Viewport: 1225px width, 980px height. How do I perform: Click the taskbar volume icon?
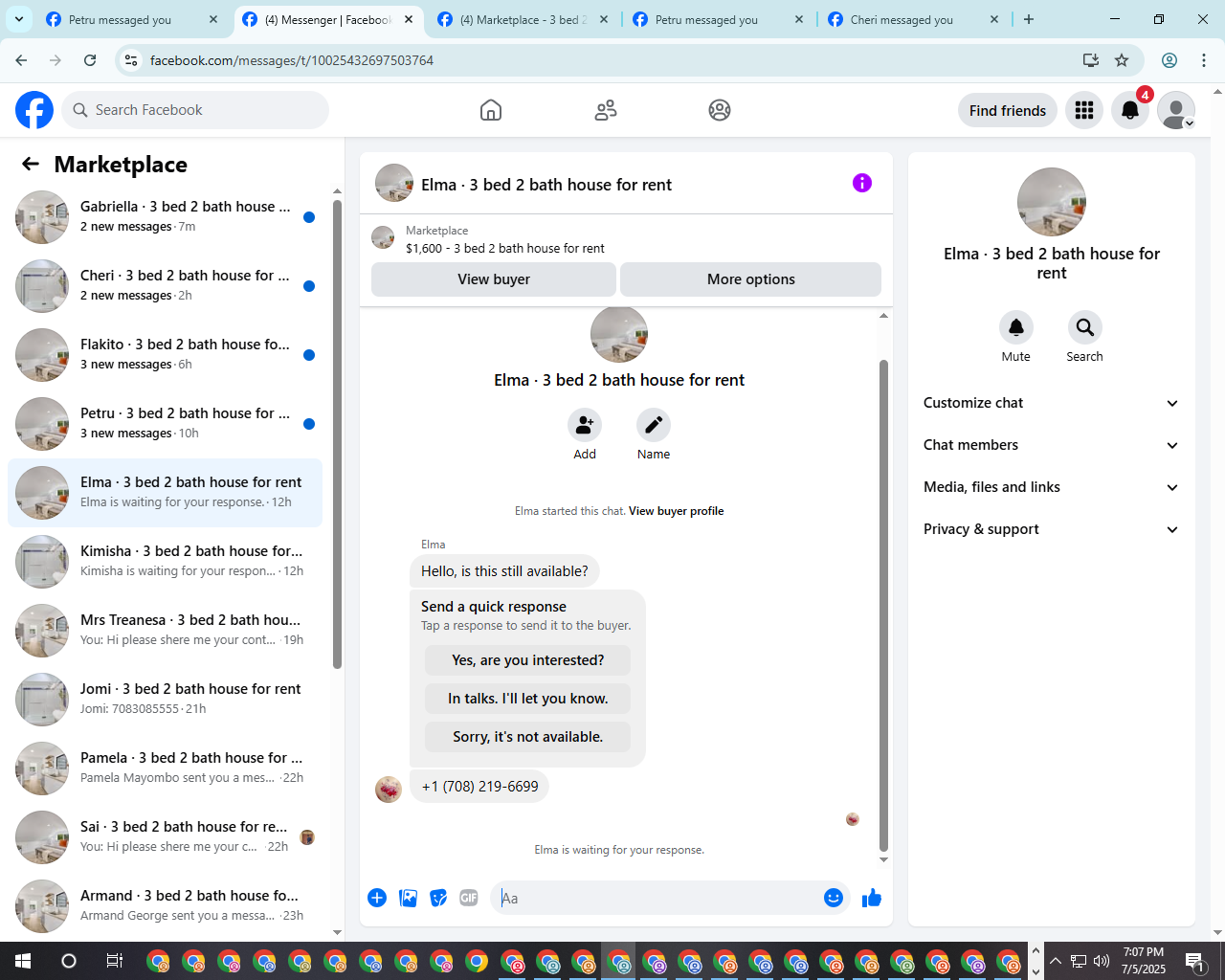tap(1102, 961)
